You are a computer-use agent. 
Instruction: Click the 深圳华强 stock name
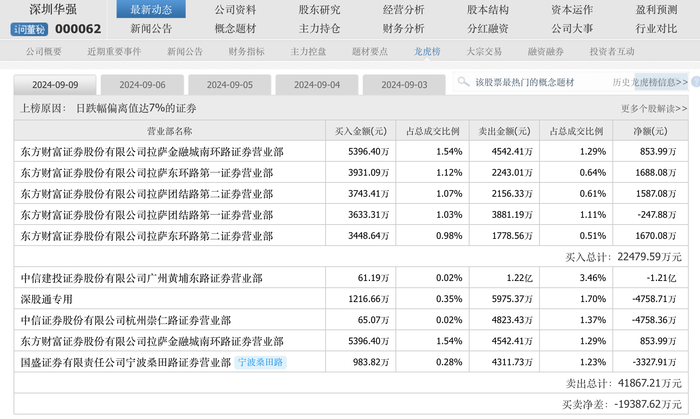[x=53, y=9]
